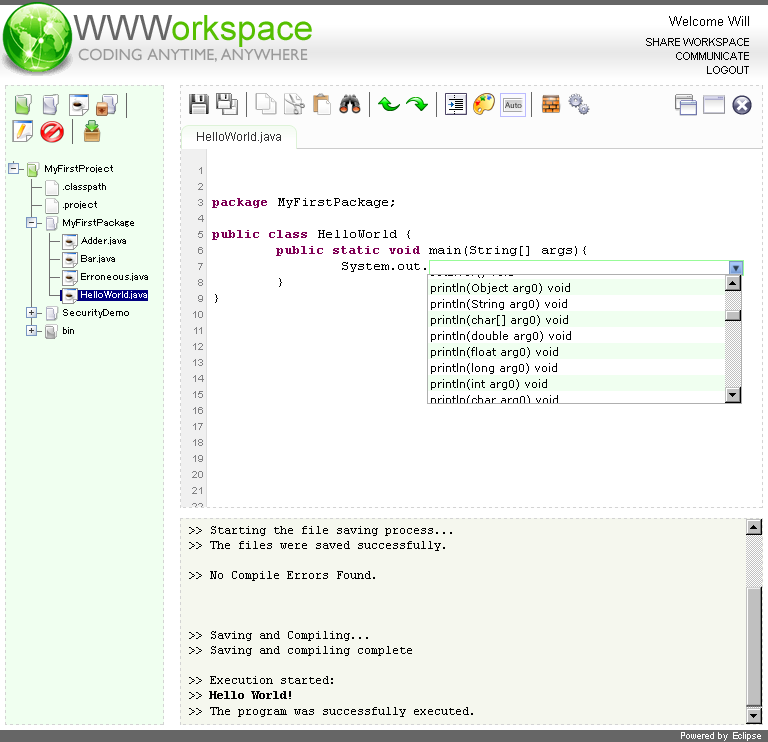Click the SHARE WORKSPACE link
The height and width of the screenshot is (742, 768).
(697, 42)
